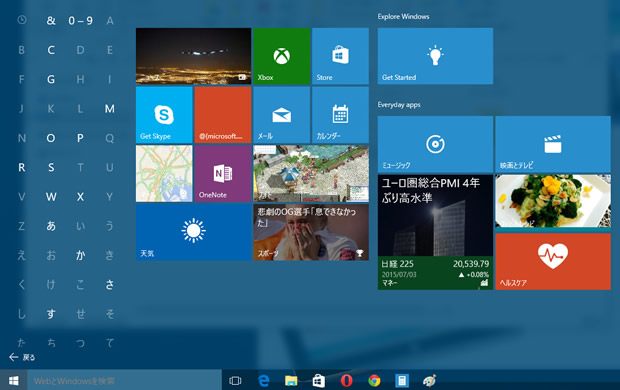
Task: Open Task View from the taskbar
Action: (x=235, y=381)
